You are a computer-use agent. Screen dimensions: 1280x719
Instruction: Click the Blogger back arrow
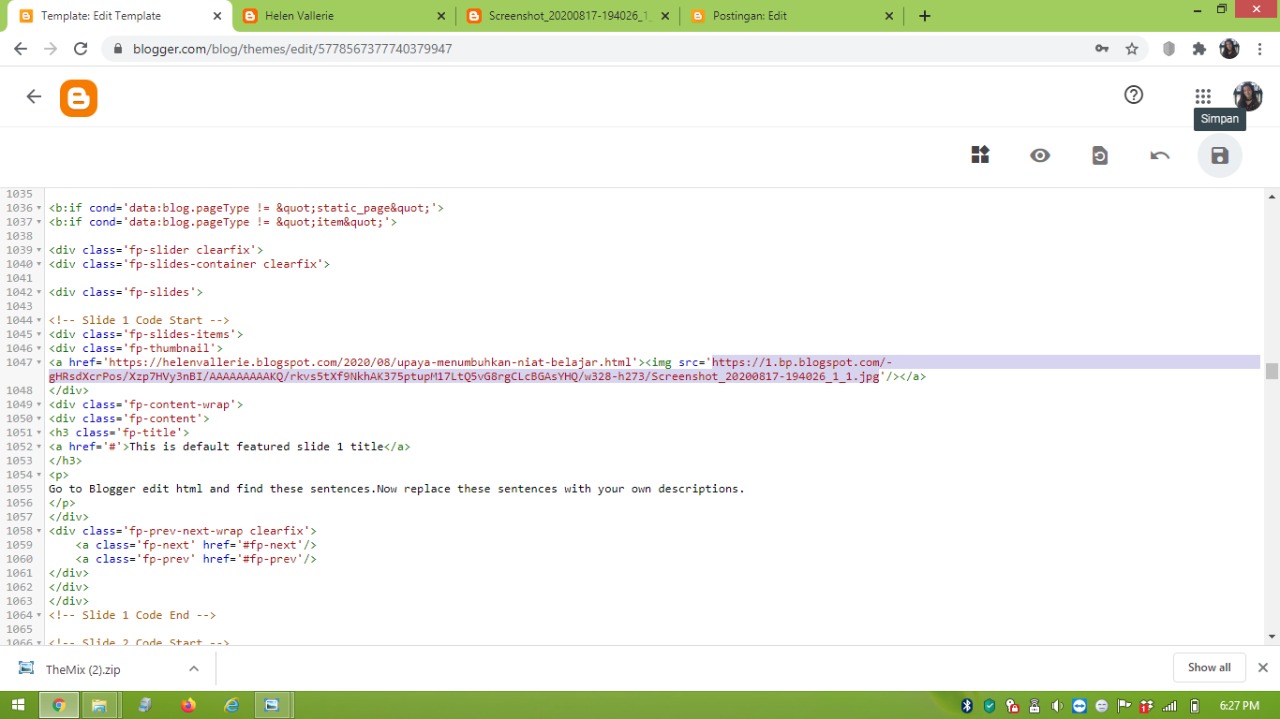(x=34, y=97)
